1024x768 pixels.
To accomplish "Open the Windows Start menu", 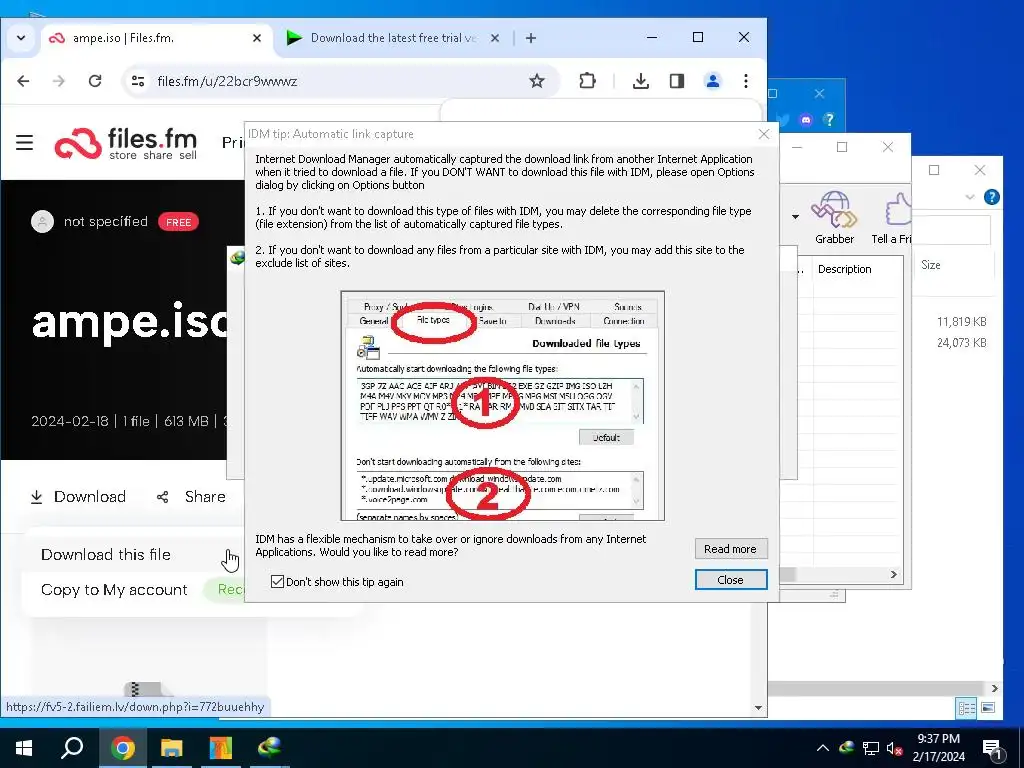I will (24, 748).
